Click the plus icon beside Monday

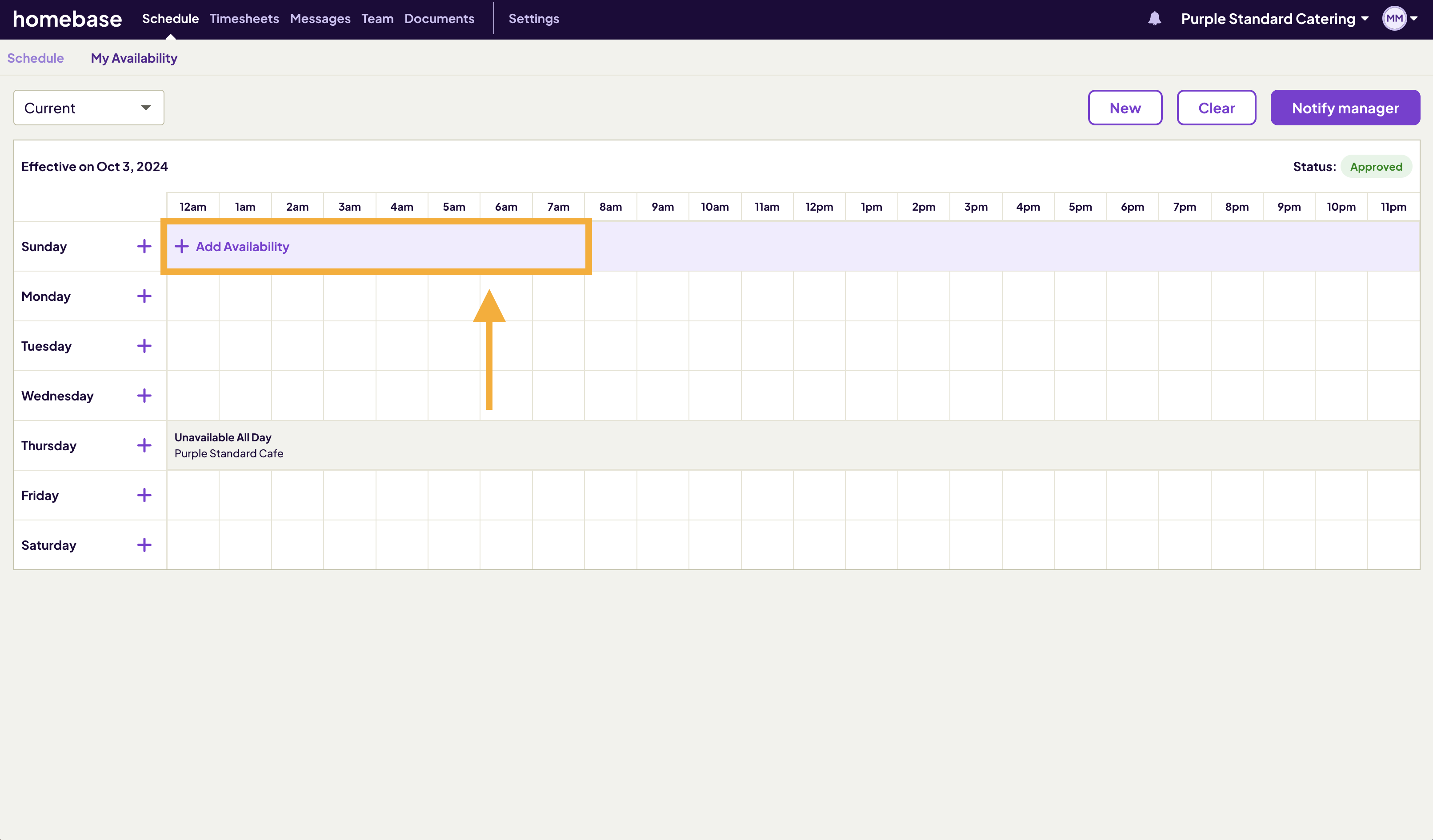[144, 296]
